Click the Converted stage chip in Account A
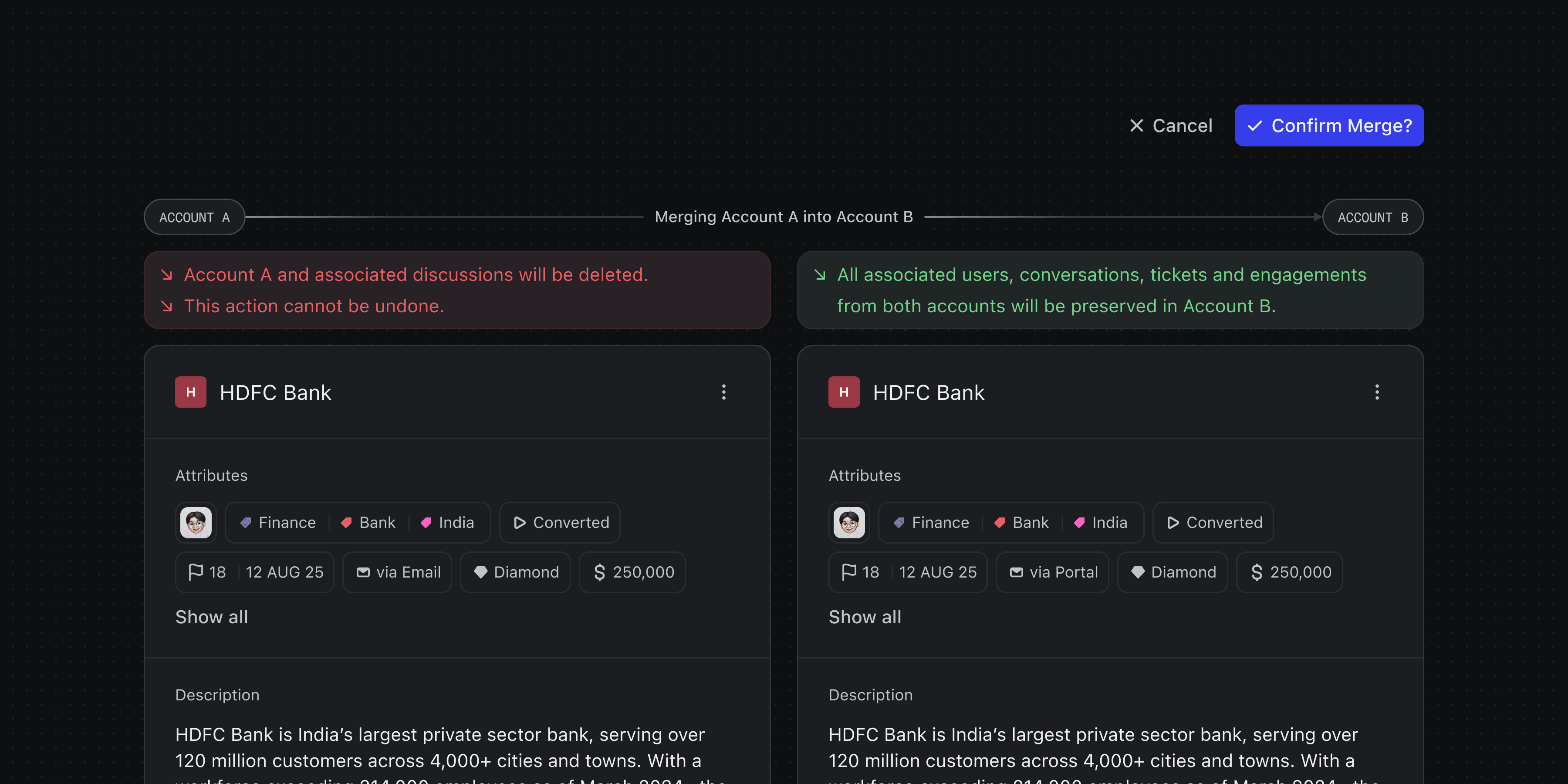The image size is (1568, 784). [560, 522]
